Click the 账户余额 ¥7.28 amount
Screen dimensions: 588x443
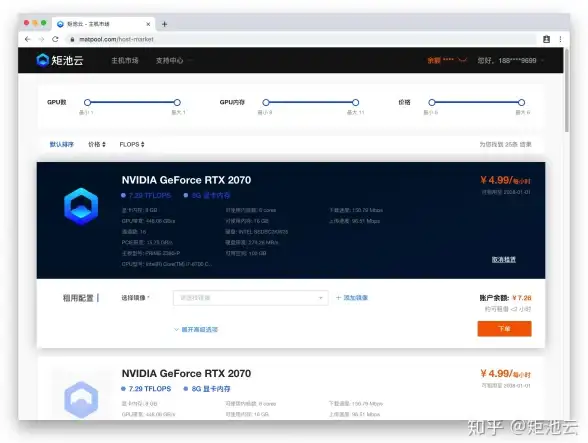coord(522,298)
